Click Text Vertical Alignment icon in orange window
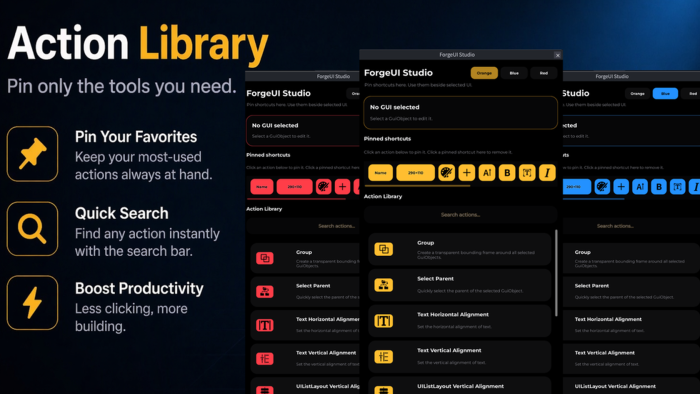The width and height of the screenshot is (700, 394). [383, 357]
